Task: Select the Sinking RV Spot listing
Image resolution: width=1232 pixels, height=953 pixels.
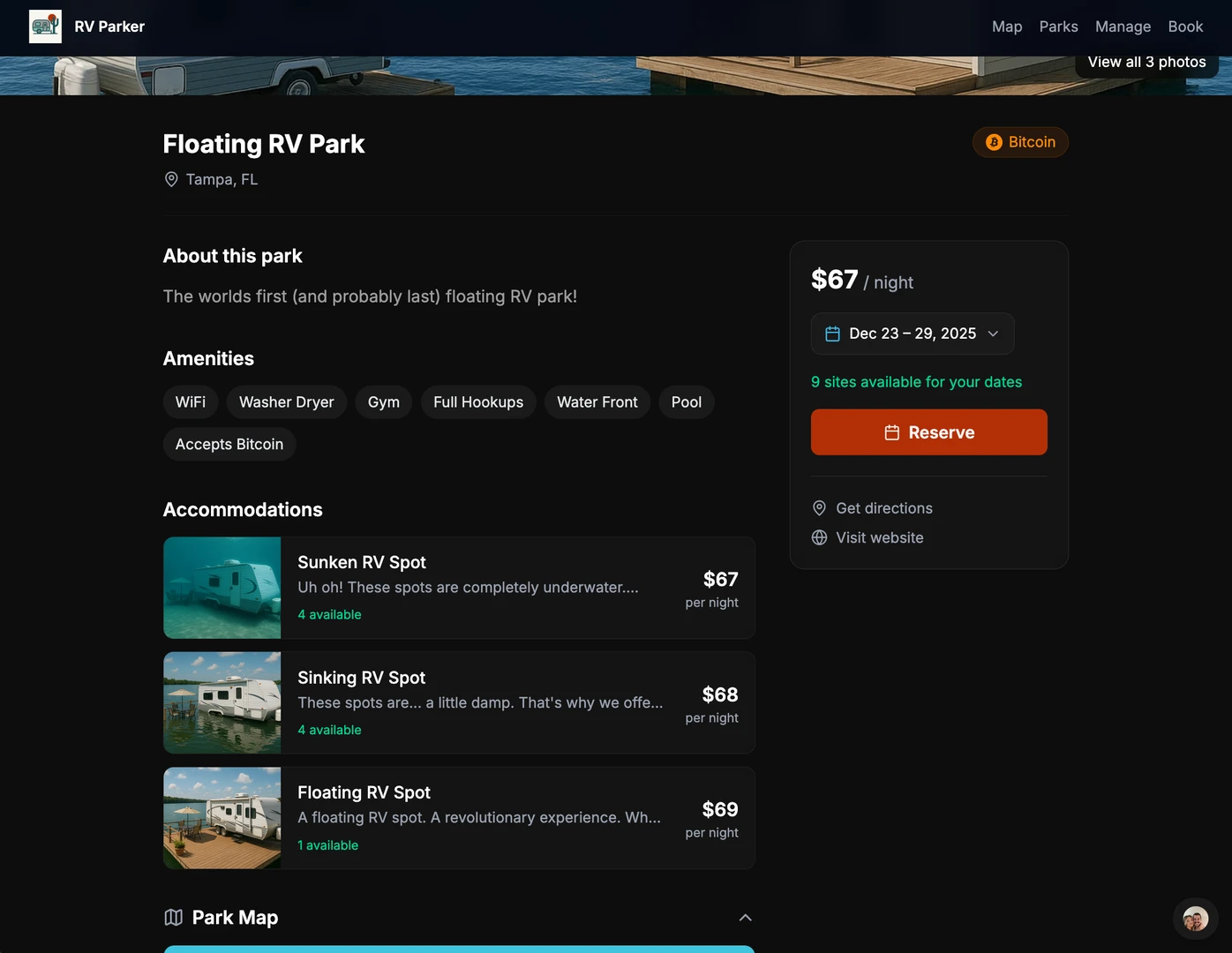Action: pos(480,702)
